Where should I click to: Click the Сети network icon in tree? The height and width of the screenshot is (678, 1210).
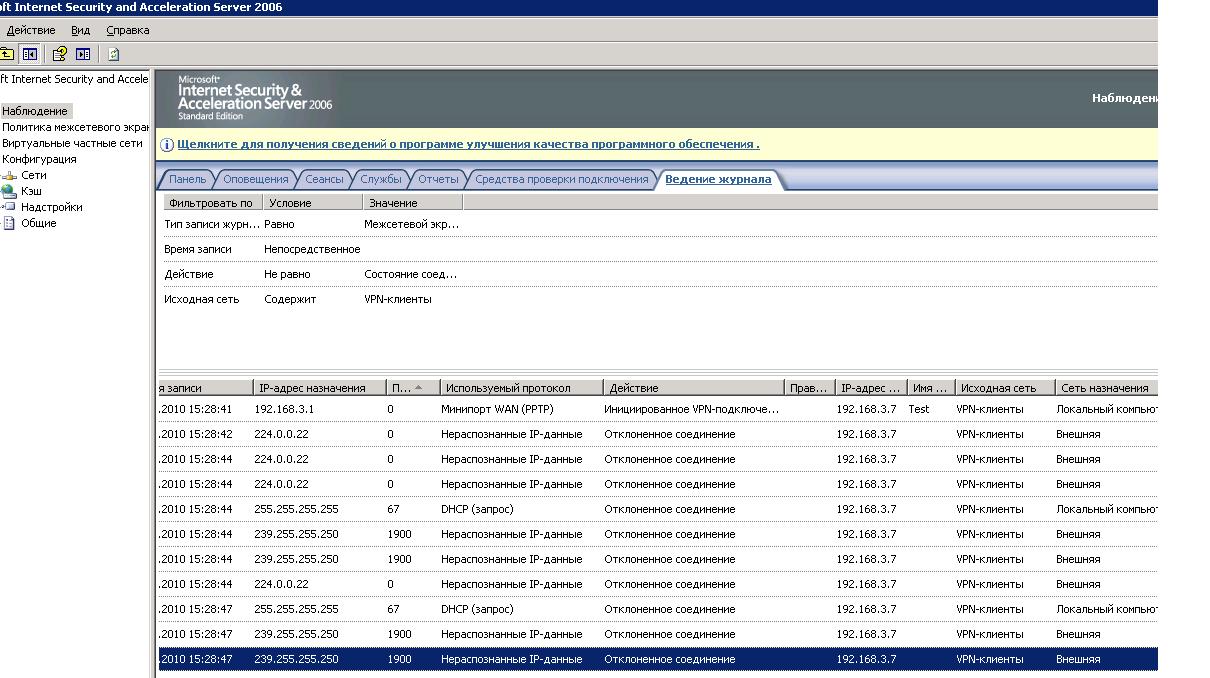pyautogui.click(x=9, y=175)
